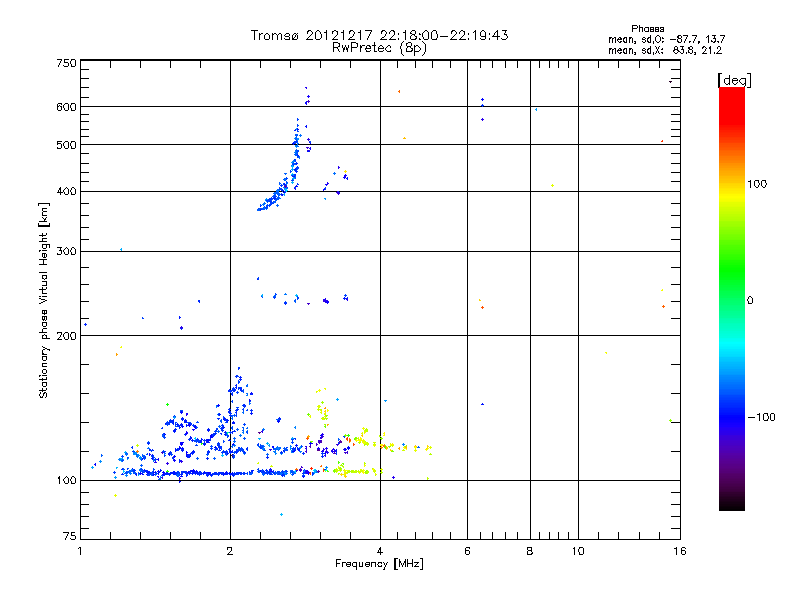The image size is (800, 600).
Task: Click the x-axis label '1'
Action: 80,551
